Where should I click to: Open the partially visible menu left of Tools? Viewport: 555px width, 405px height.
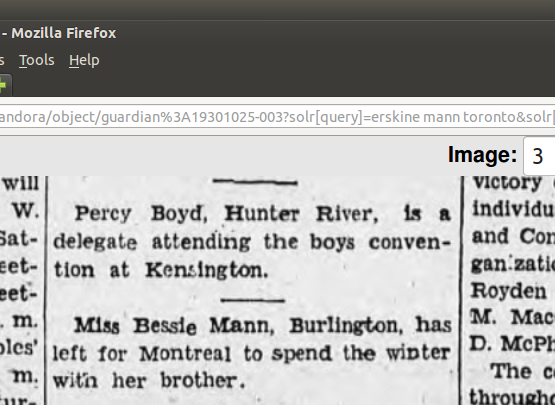tap(2, 60)
